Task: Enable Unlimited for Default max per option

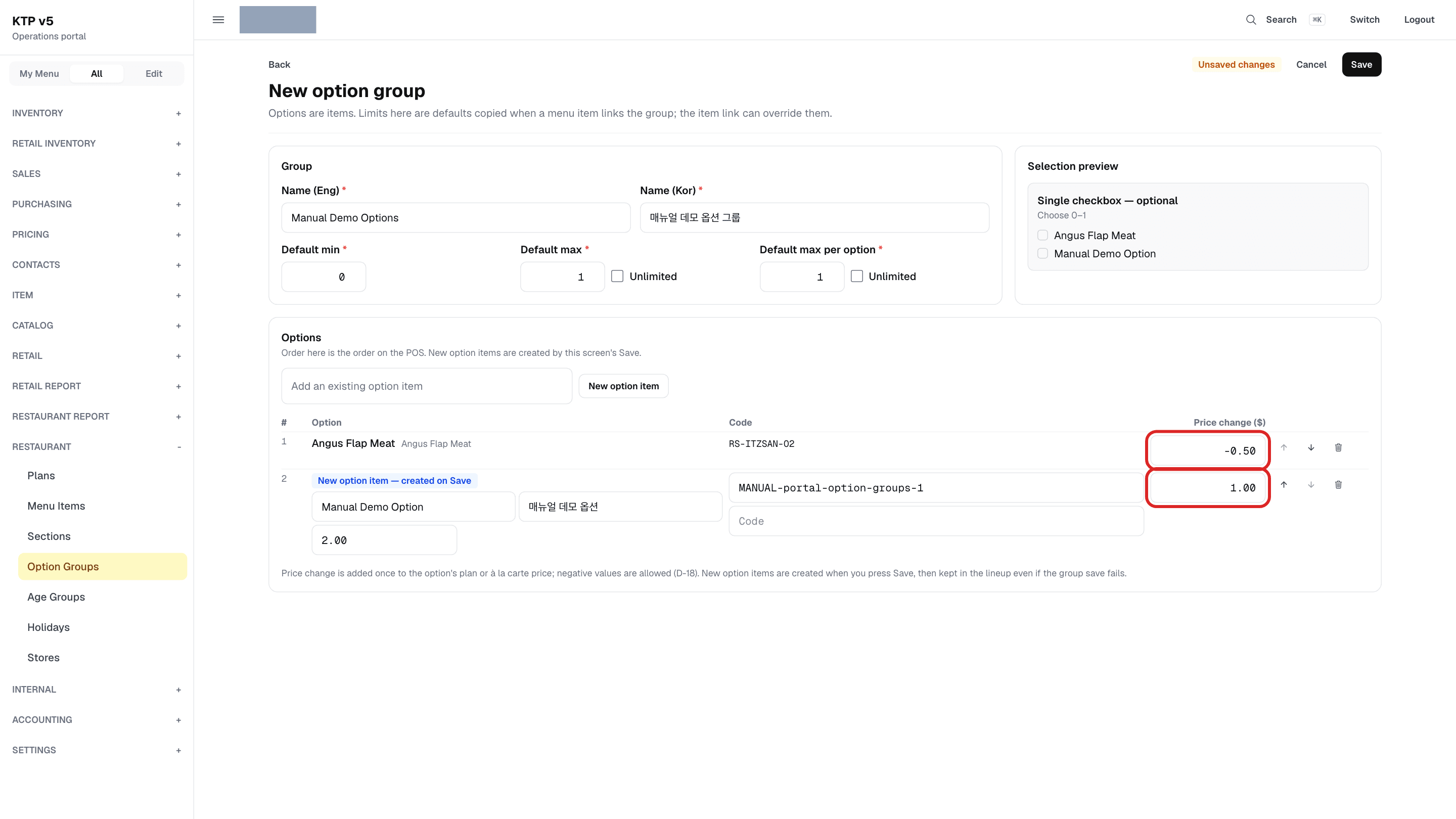Action: pos(857,277)
